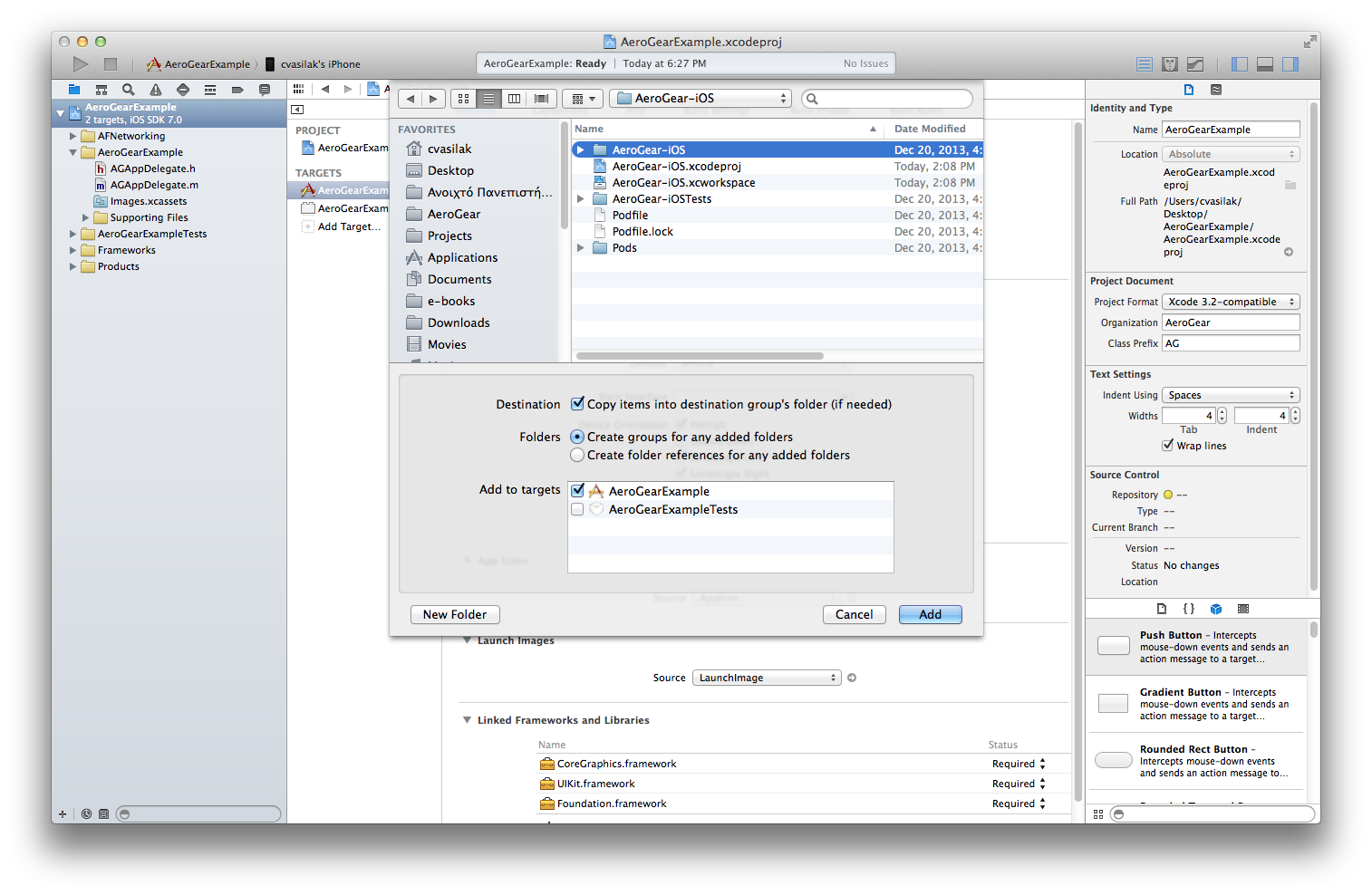This screenshot has width=1372, height=895.
Task: Expand the AeroGear-iOSTests folder row
Action: 581,199
